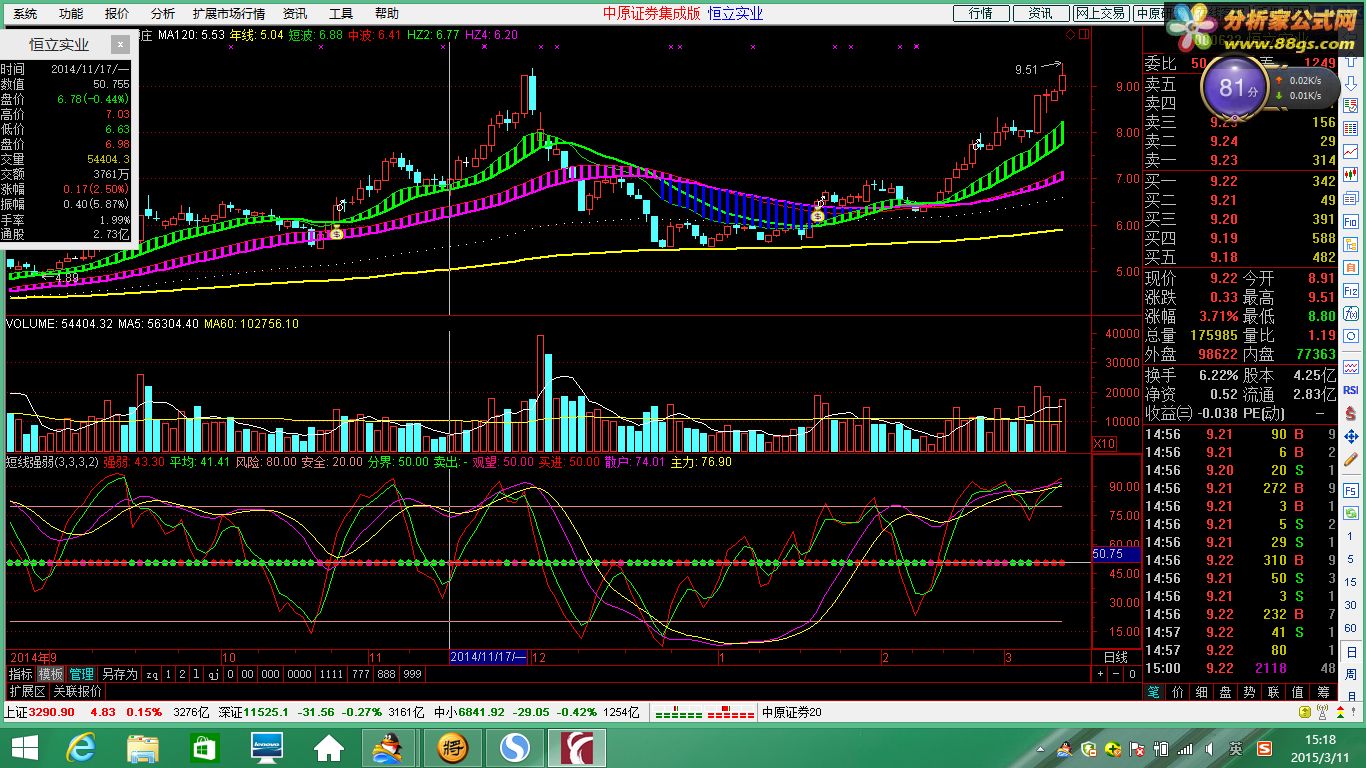Switch to the 指标 tab
This screenshot has width=1366, height=768.
(20, 674)
